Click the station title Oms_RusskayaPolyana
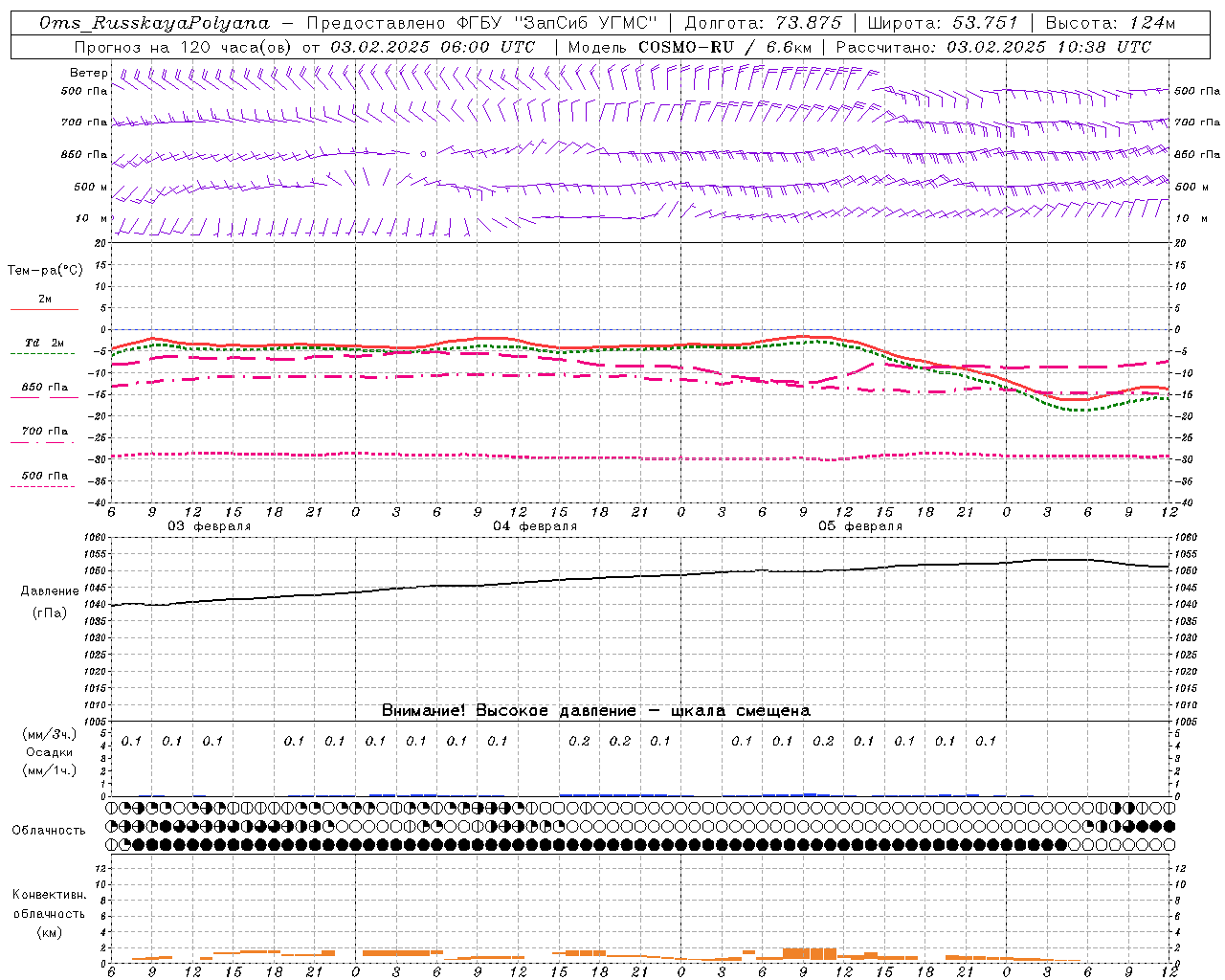Viewport: 1225px width, 980px height. click(x=155, y=23)
